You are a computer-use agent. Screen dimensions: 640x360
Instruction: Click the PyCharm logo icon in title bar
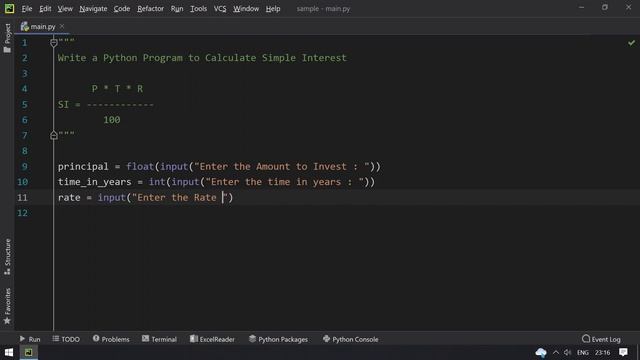9,9
